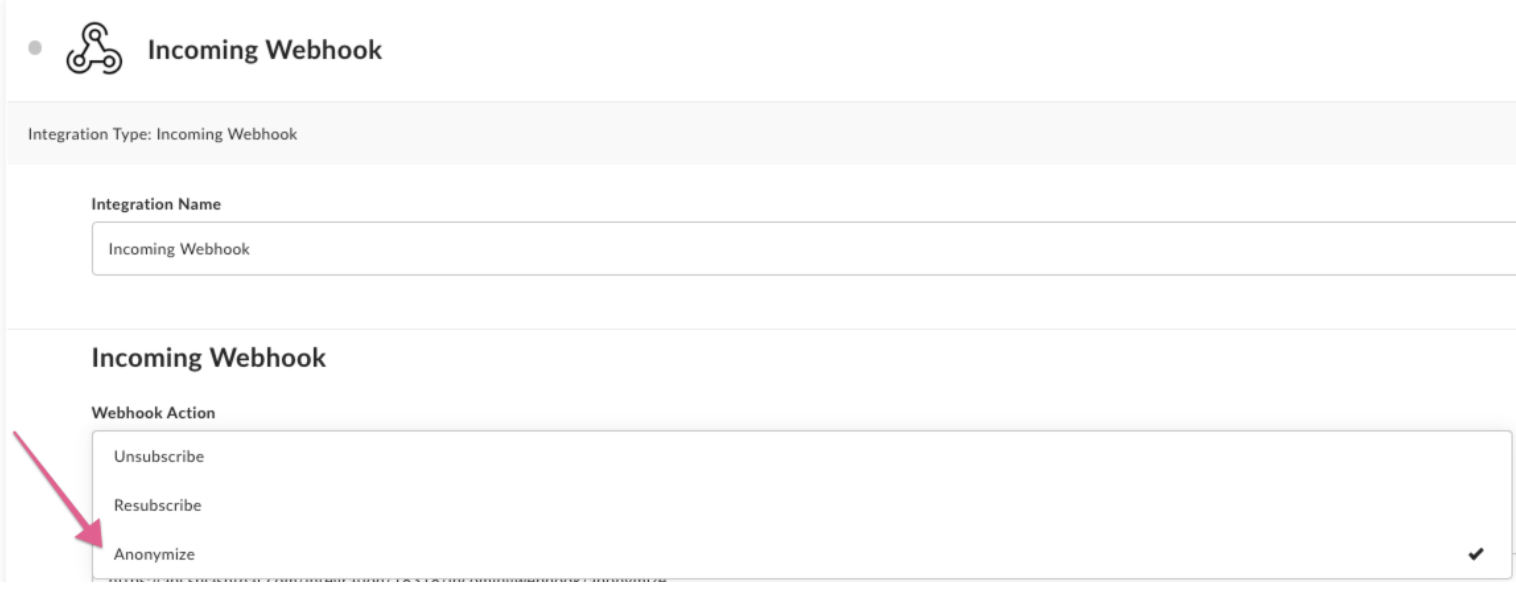
Task: Click the Incoming Webhook page title
Action: click(265, 50)
